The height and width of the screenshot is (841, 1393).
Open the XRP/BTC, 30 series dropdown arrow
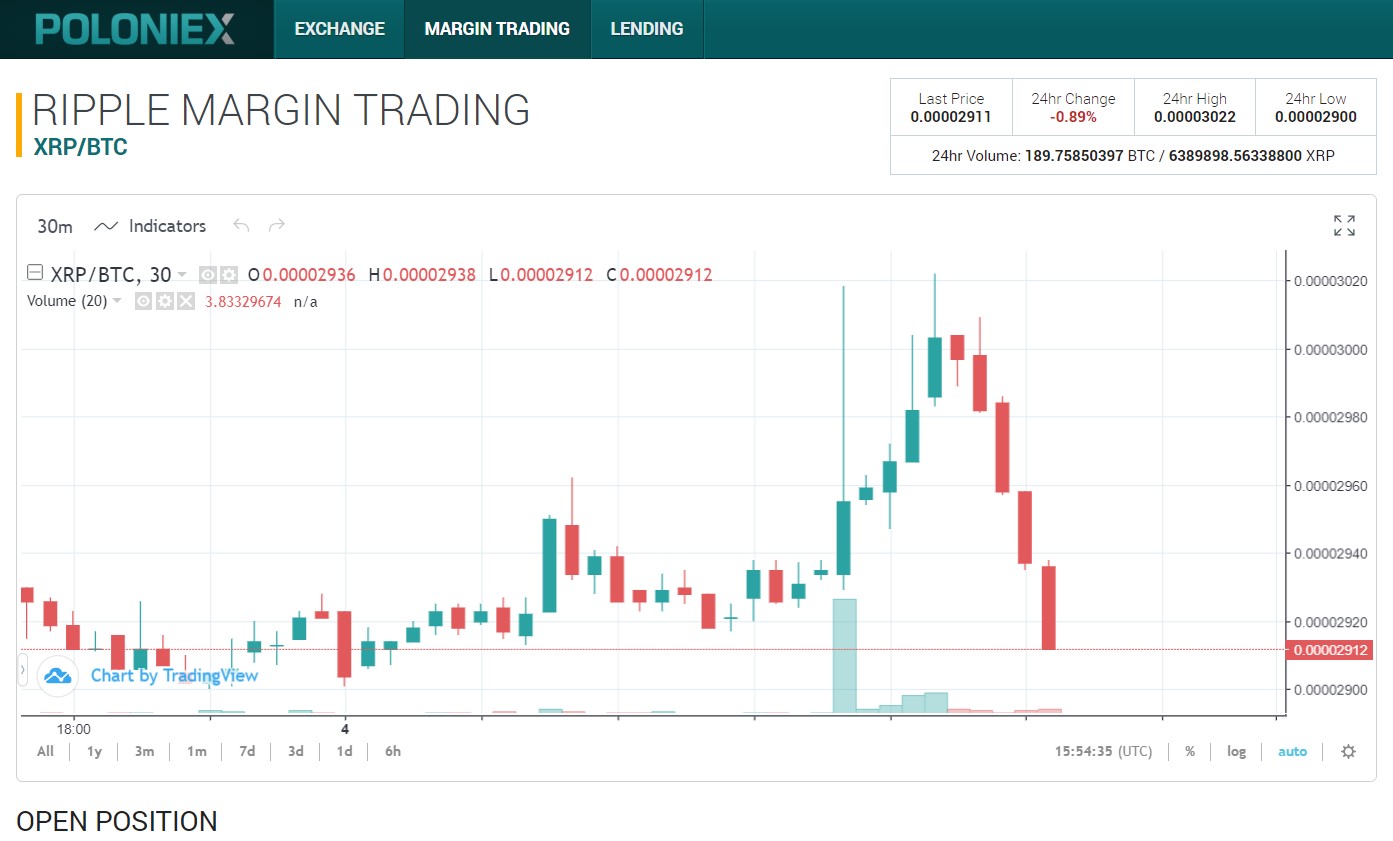[182, 274]
